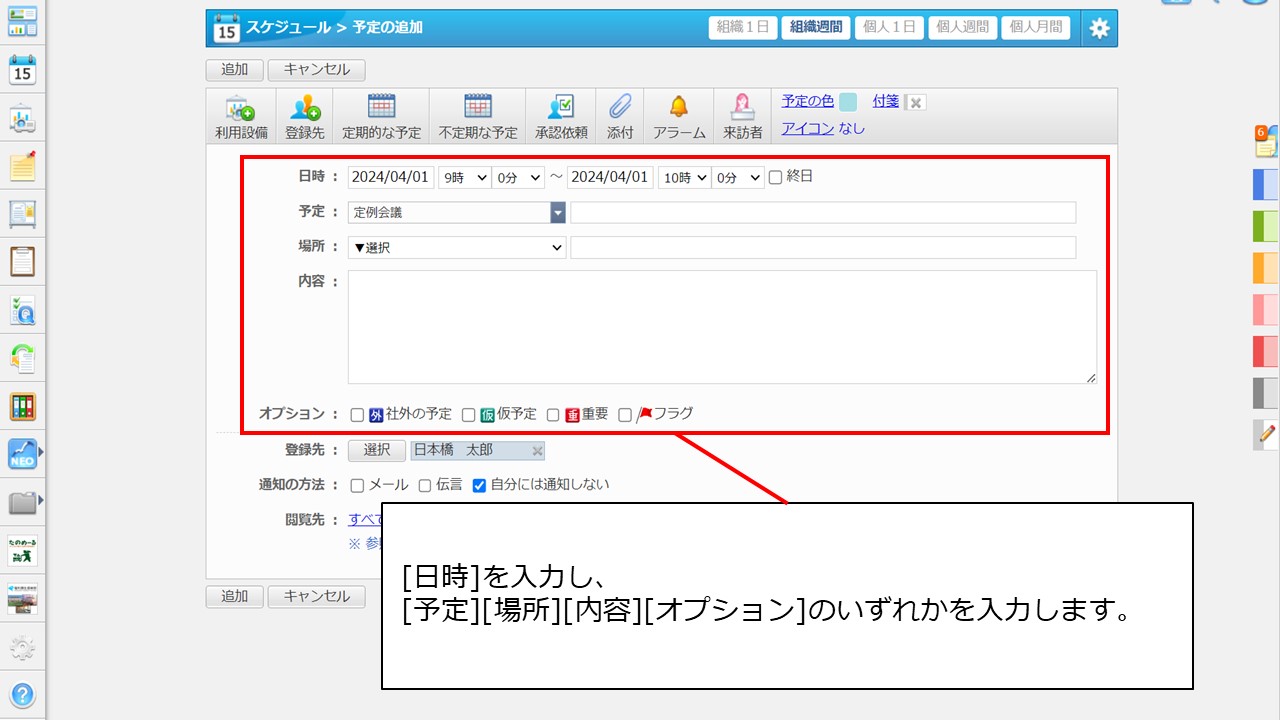Enable the 終日 all-day checkbox
1280x720 pixels.
tap(775, 178)
